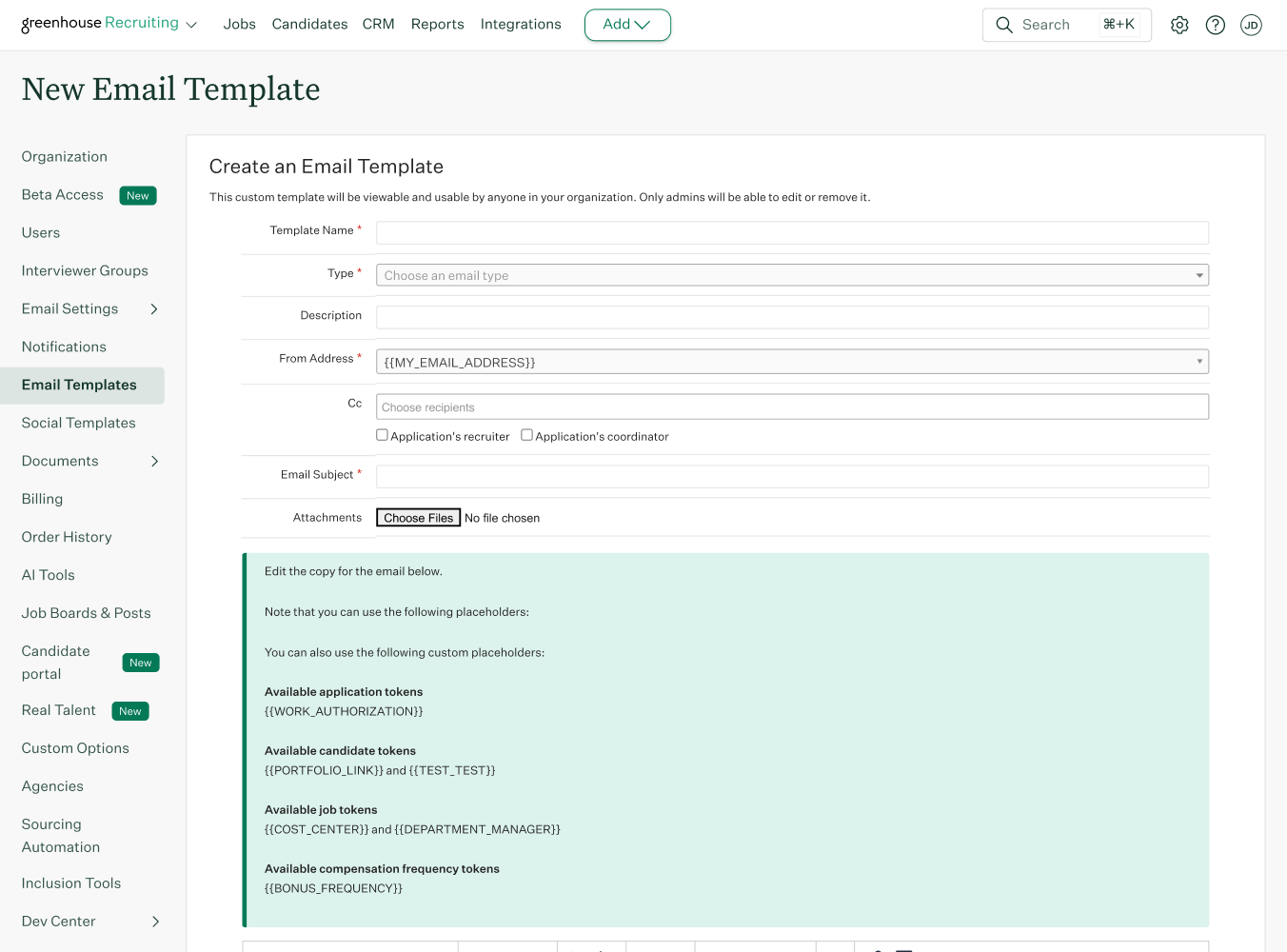This screenshot has height=952, width=1287.
Task: Click the Choose Files button
Action: (419, 518)
